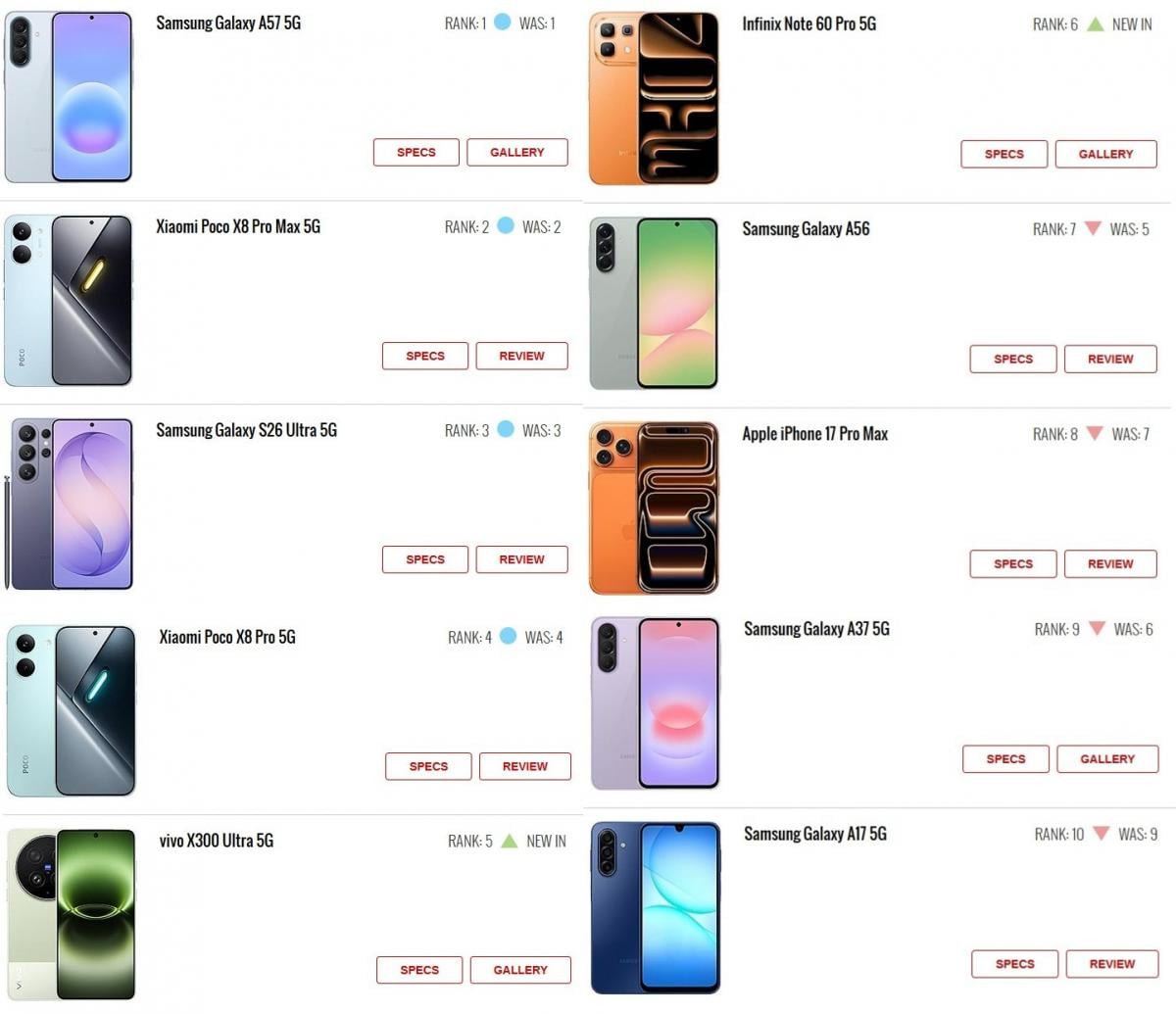Open the Samsung Galaxy S26 Ultra 5G title link
Image resolution: width=1176 pixels, height=1014 pixels.
tap(246, 430)
